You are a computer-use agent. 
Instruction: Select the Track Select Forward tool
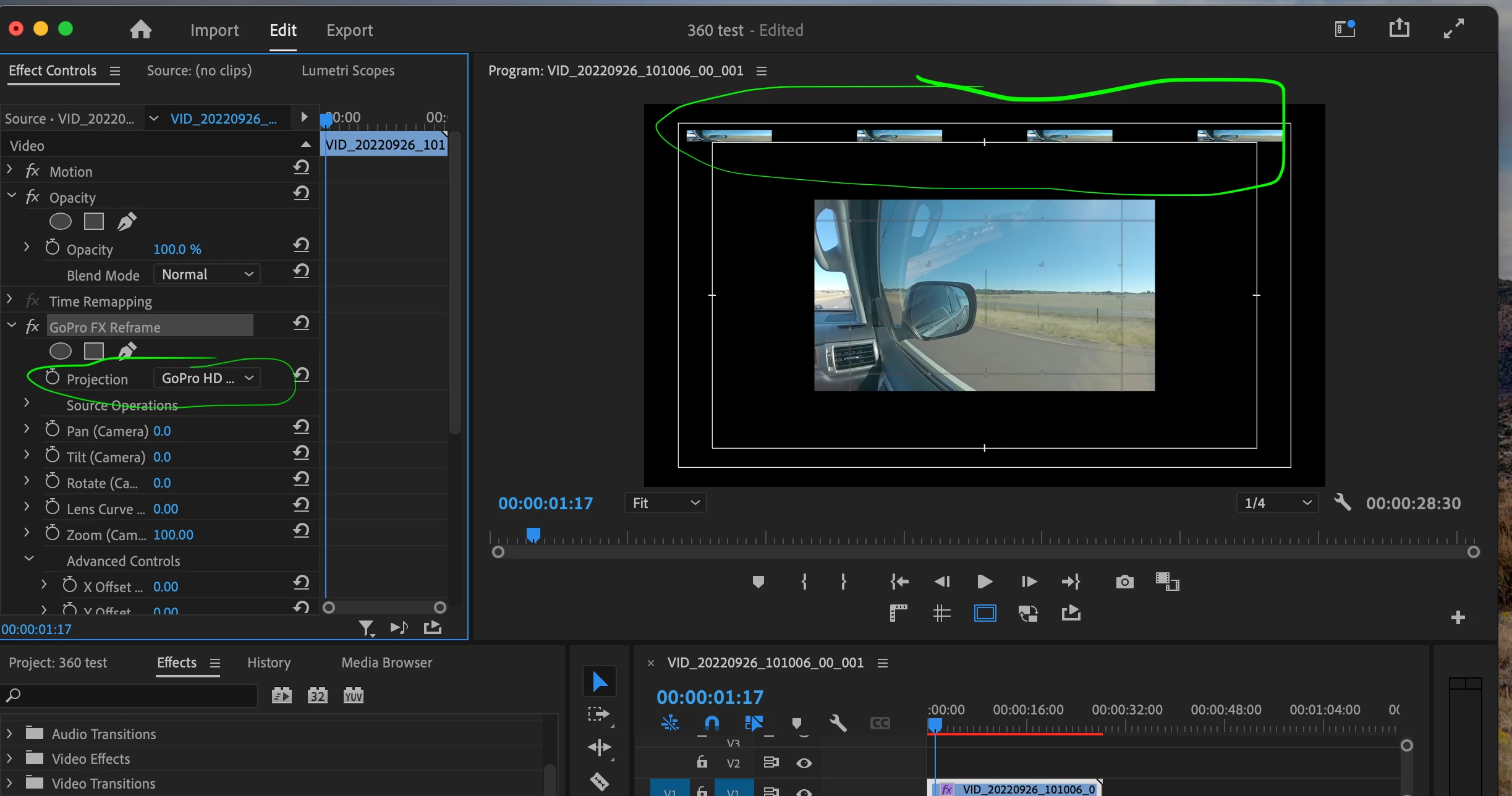599,715
